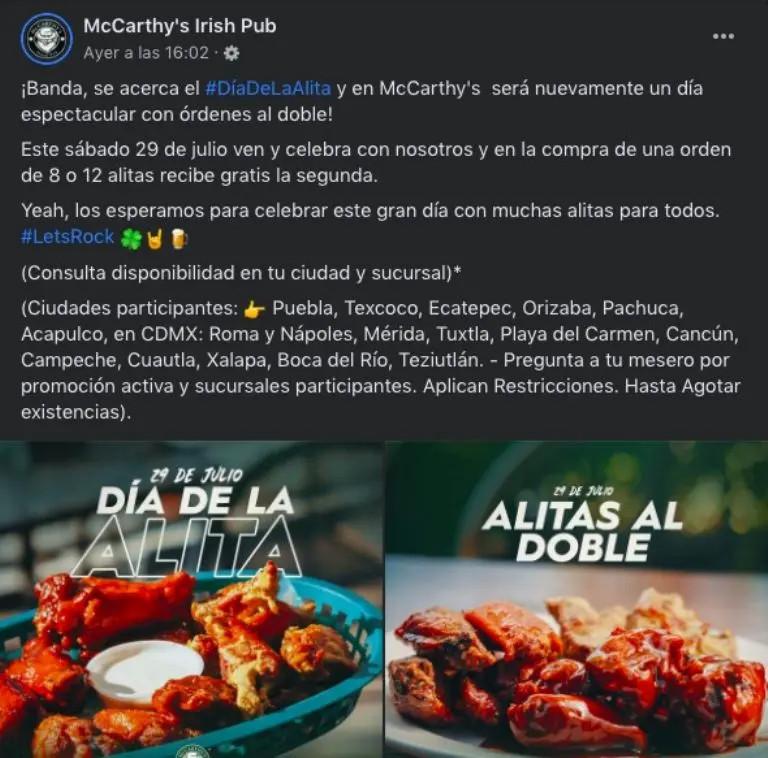This screenshot has height=758, width=768.
Task: Open the three-dot post options menu
Action: point(723,36)
